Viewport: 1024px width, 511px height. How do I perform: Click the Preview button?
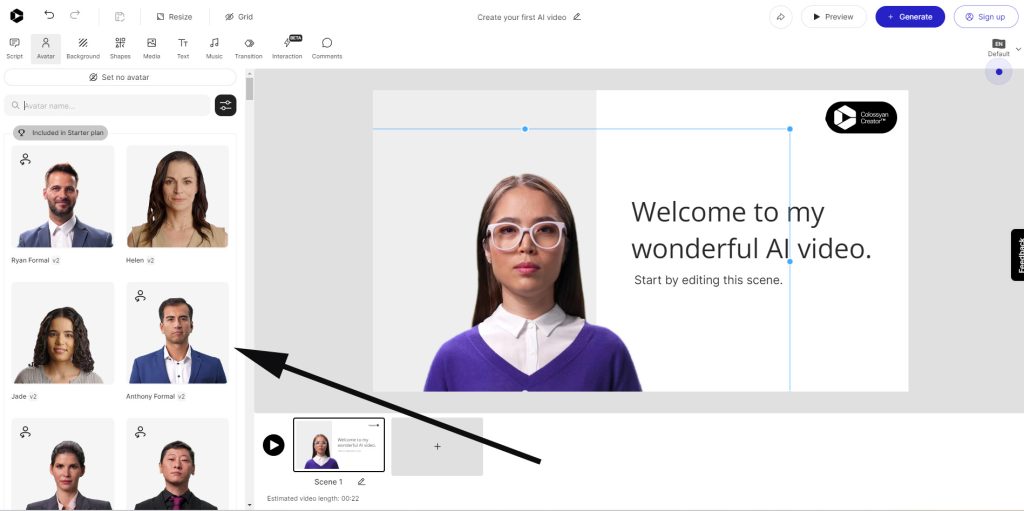pos(833,17)
